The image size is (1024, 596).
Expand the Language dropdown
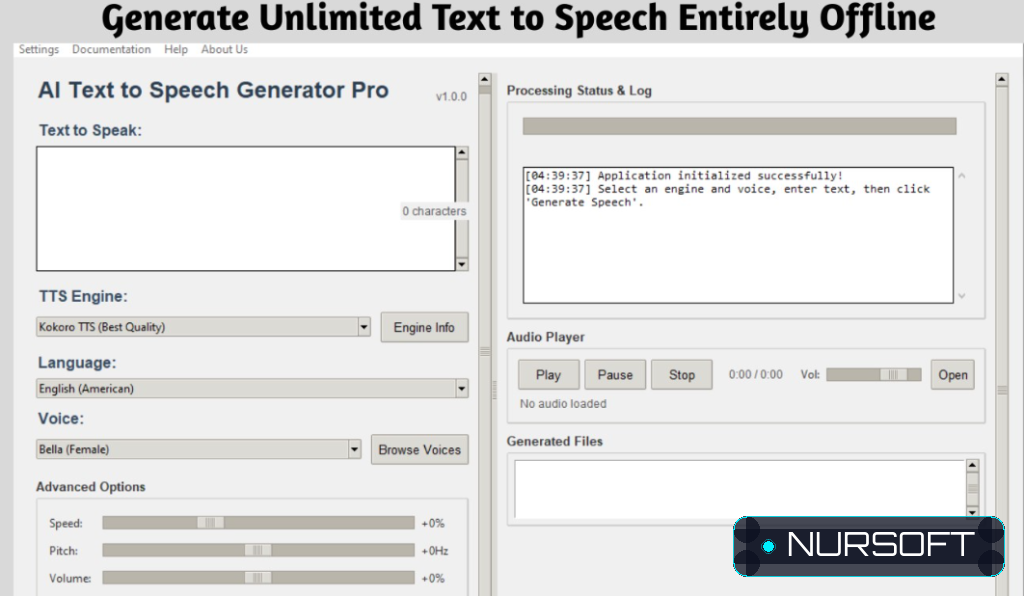[462, 388]
